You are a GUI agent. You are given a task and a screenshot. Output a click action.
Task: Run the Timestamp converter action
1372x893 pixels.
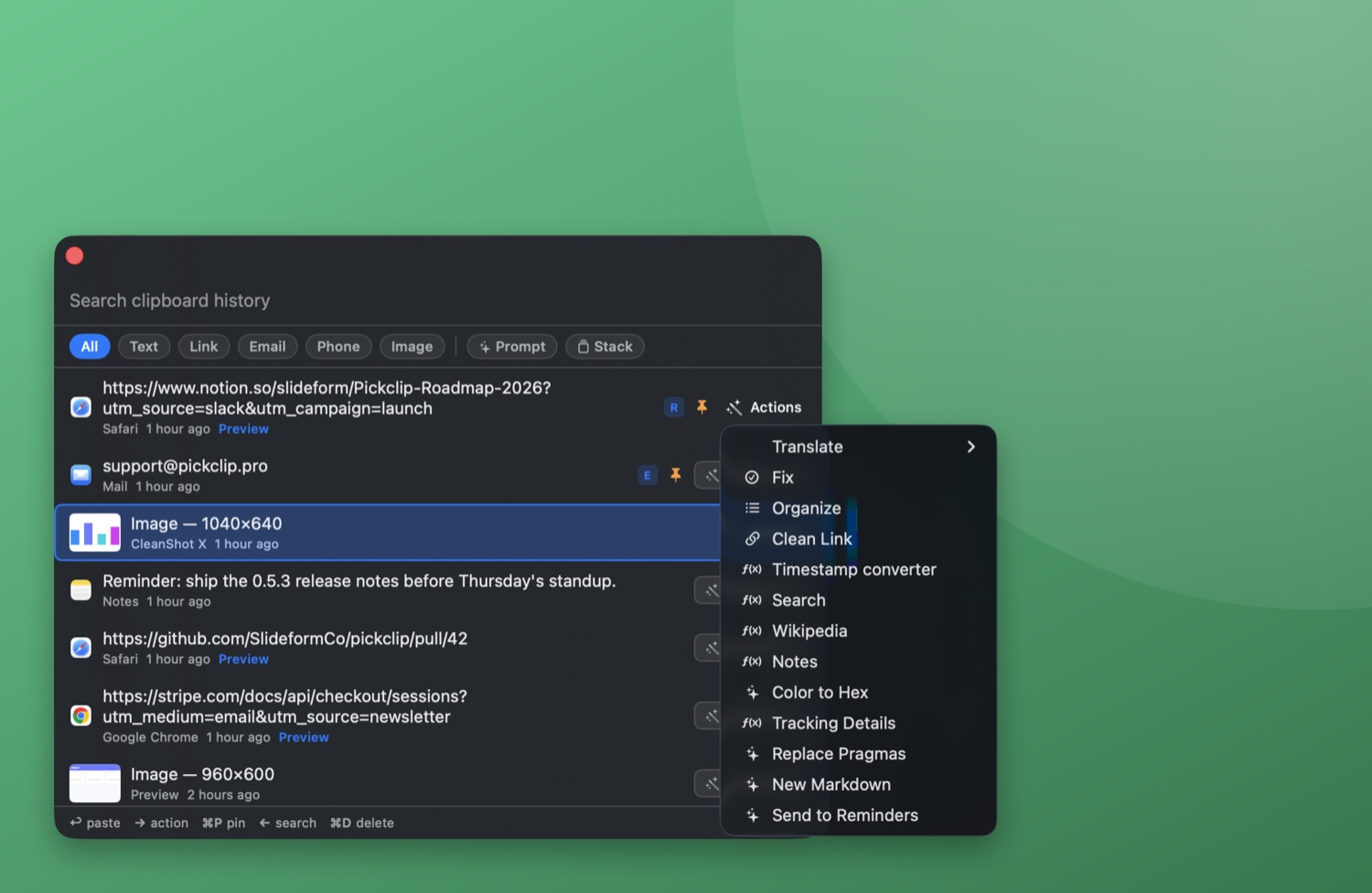click(858, 569)
